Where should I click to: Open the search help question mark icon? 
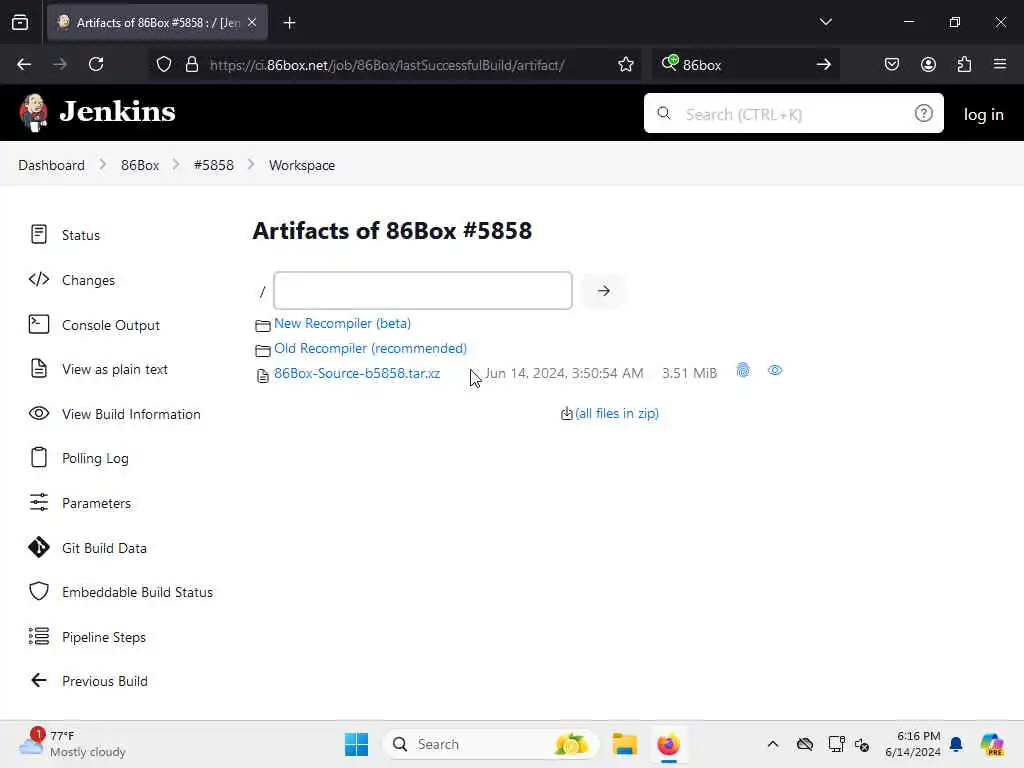tap(923, 114)
